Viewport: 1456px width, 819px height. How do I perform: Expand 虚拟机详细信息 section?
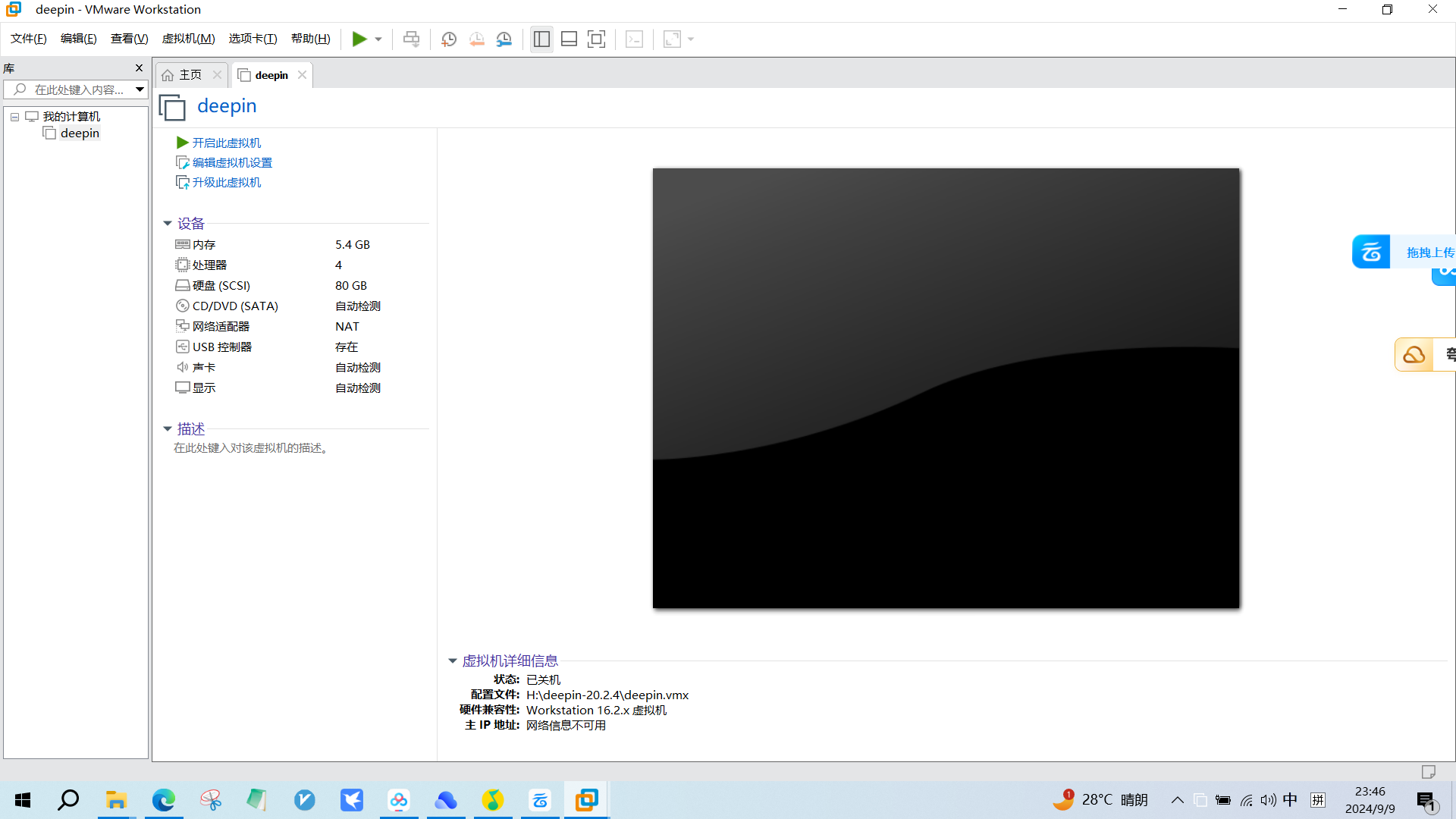point(452,661)
